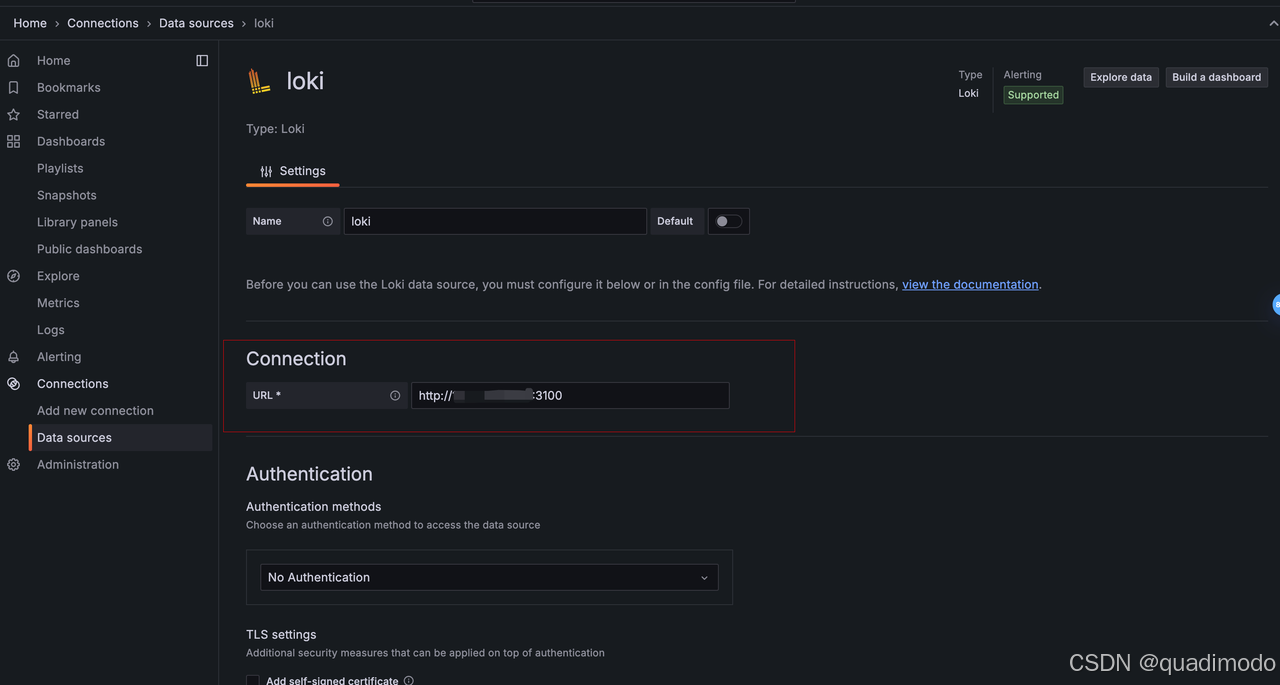Check Add self-signed certificate checkbox
The image size is (1280, 685).
[x=253, y=681]
